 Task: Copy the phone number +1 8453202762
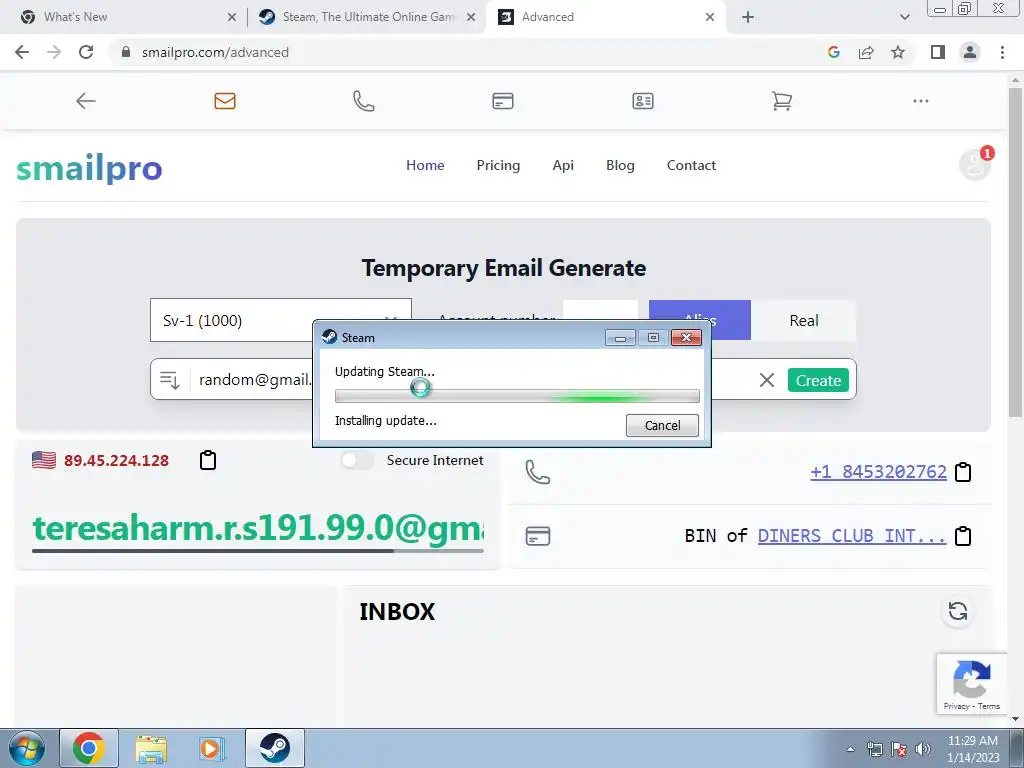tap(963, 472)
